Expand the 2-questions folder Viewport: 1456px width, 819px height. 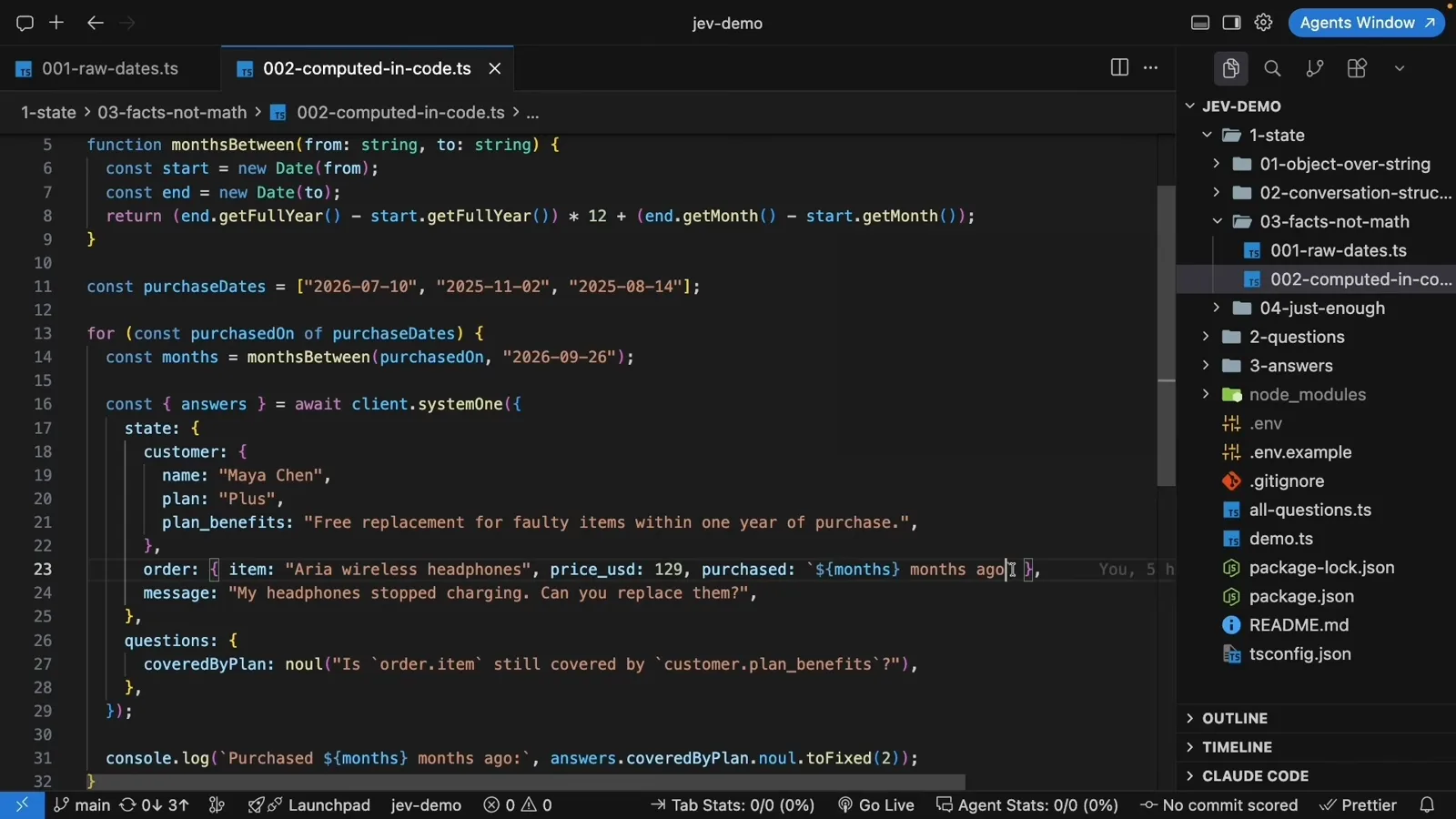coord(1316,337)
